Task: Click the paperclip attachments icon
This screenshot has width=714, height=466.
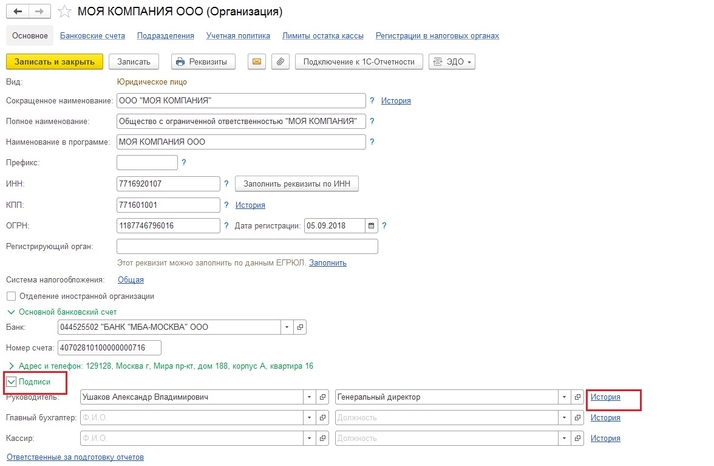Action: [281, 62]
